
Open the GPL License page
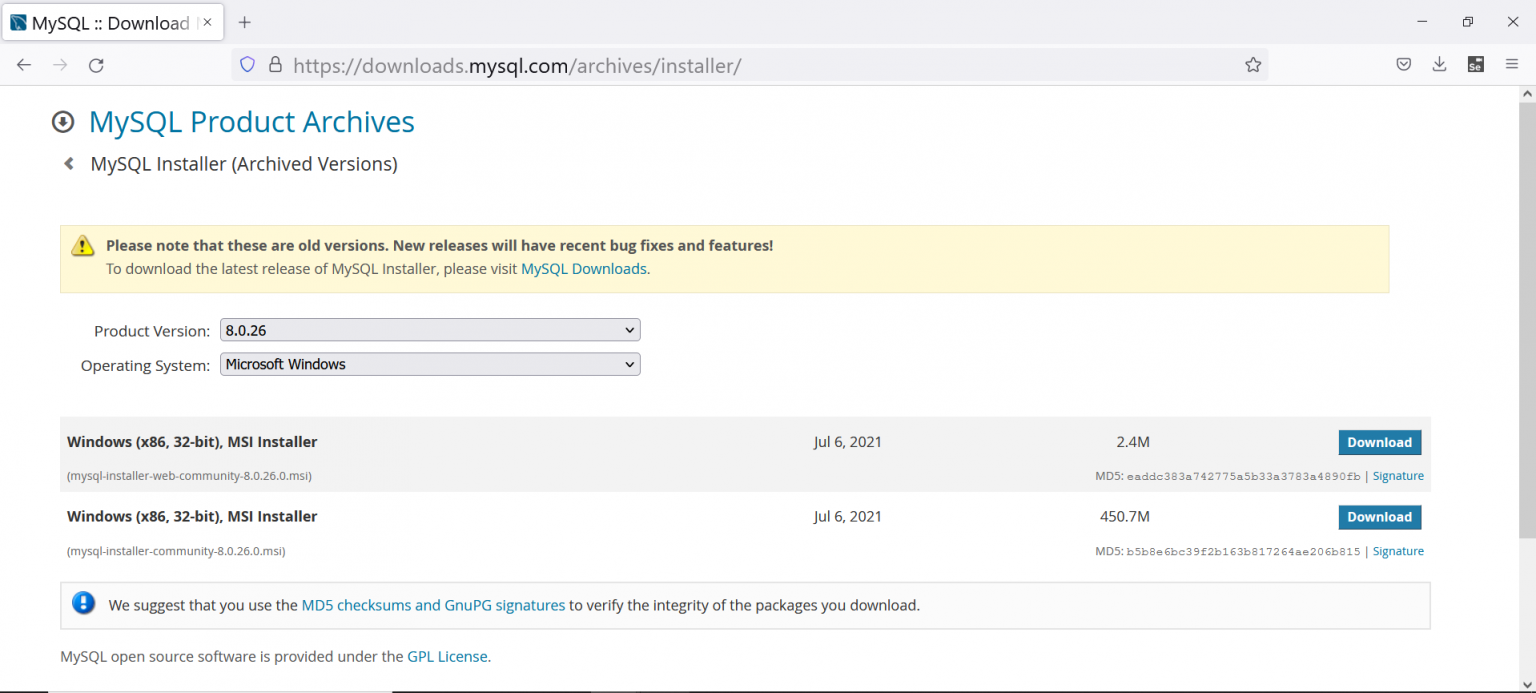pos(447,656)
